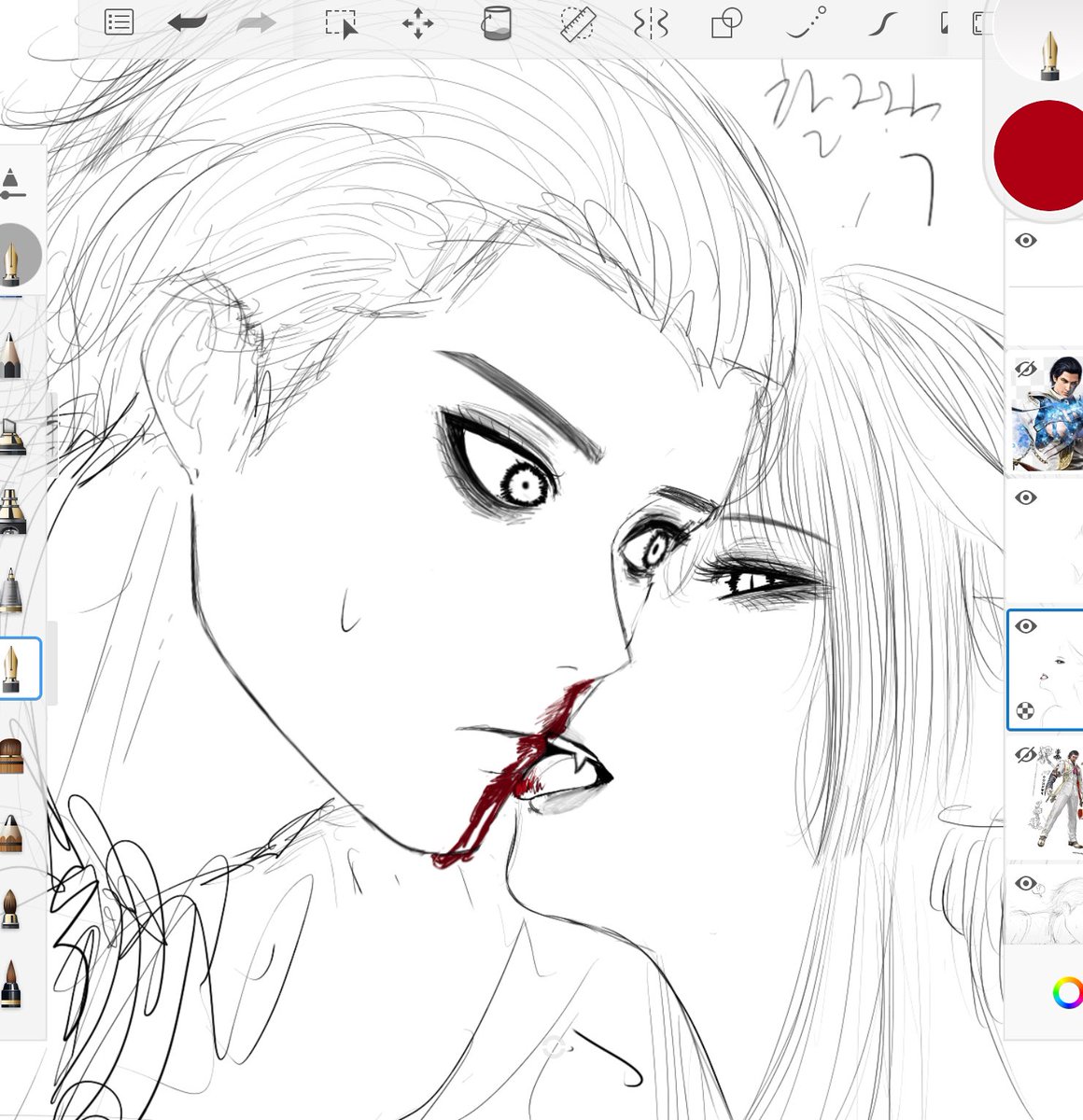This screenshot has width=1083, height=1120.
Task: Select the airbrush in brush palette
Action: click(x=11, y=511)
